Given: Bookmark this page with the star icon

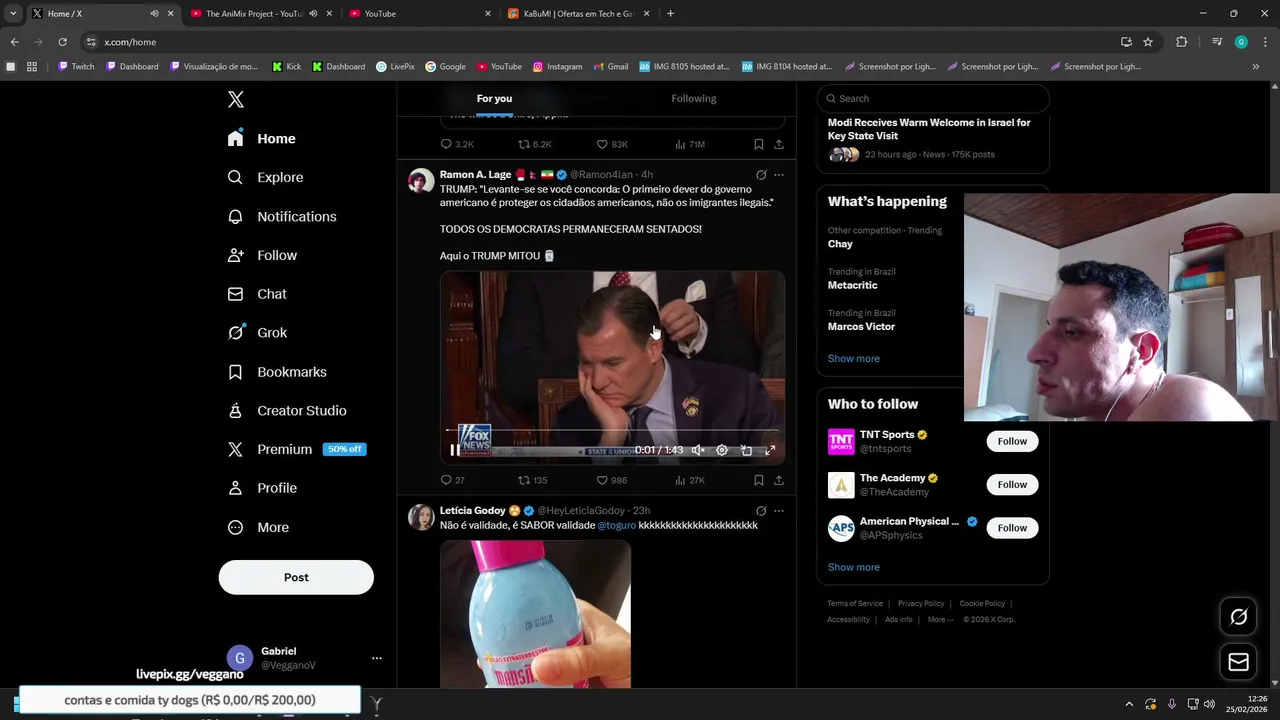Looking at the screenshot, I should [x=1148, y=42].
